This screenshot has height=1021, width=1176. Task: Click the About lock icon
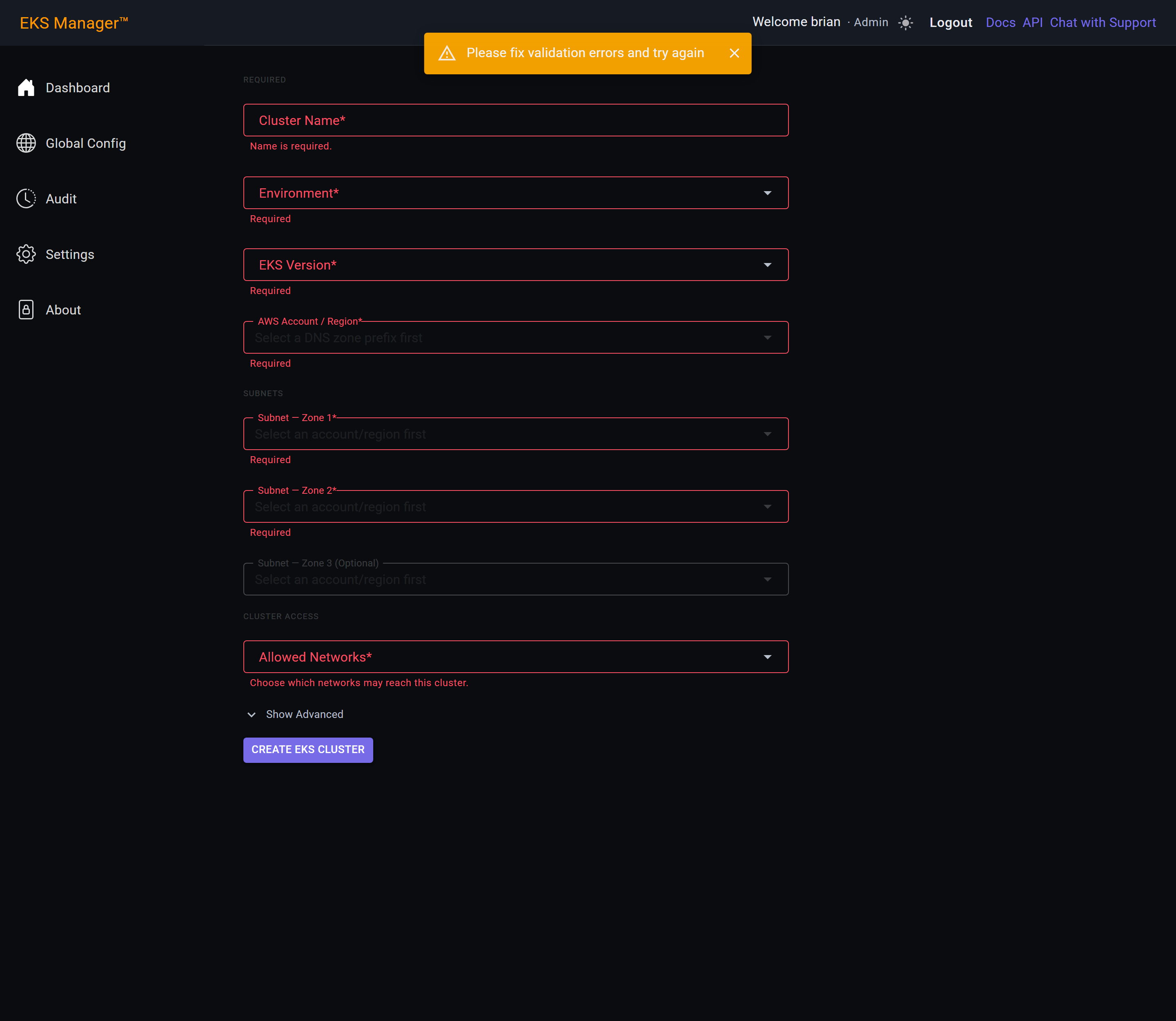tap(26, 310)
